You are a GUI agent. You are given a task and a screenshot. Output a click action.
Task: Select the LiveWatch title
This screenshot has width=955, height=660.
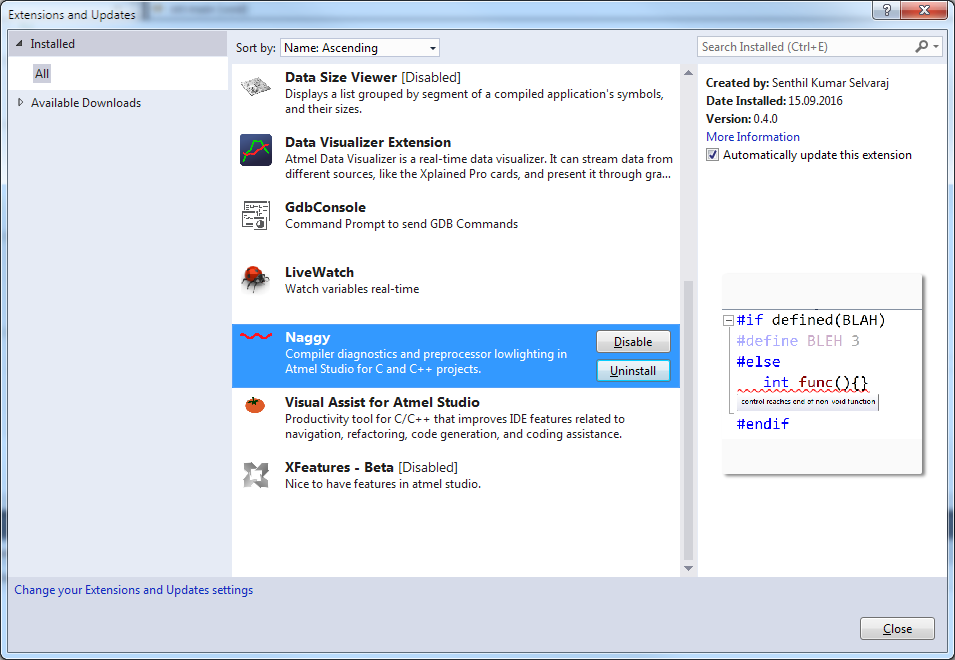point(319,273)
